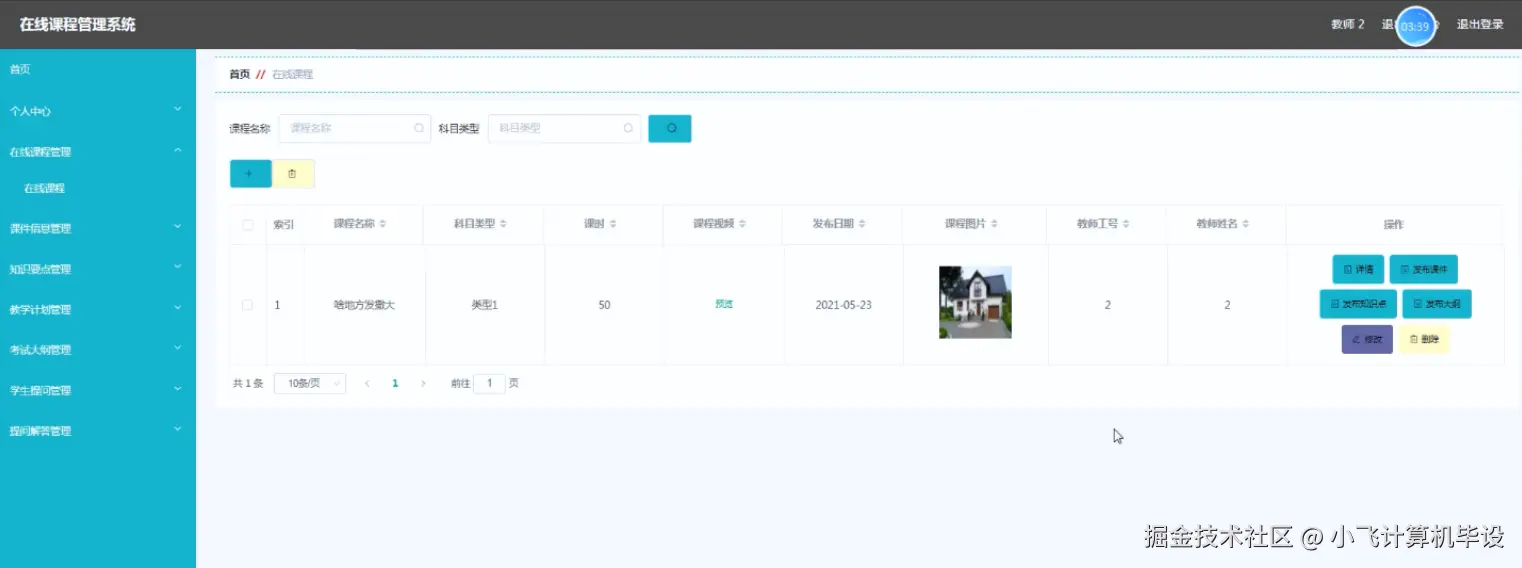The width and height of the screenshot is (1522, 568).
Task: Sort by 课时 column sort arrows
Action: [613, 224]
